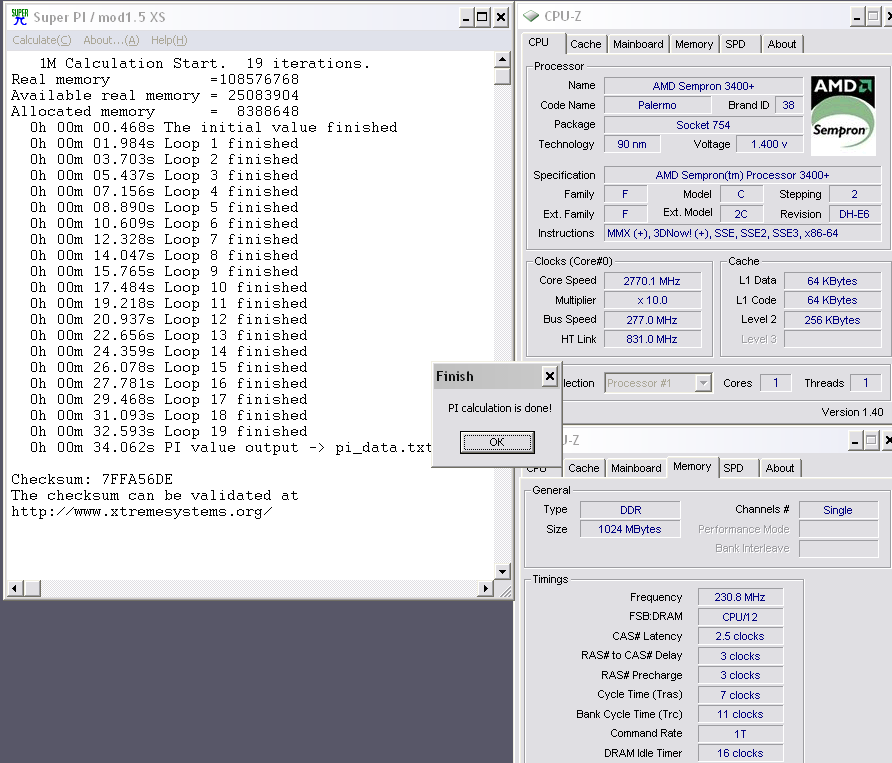Image resolution: width=892 pixels, height=763 pixels.
Task: Click the Checksum: 7FFA56DE line
Action: click(x=92, y=479)
